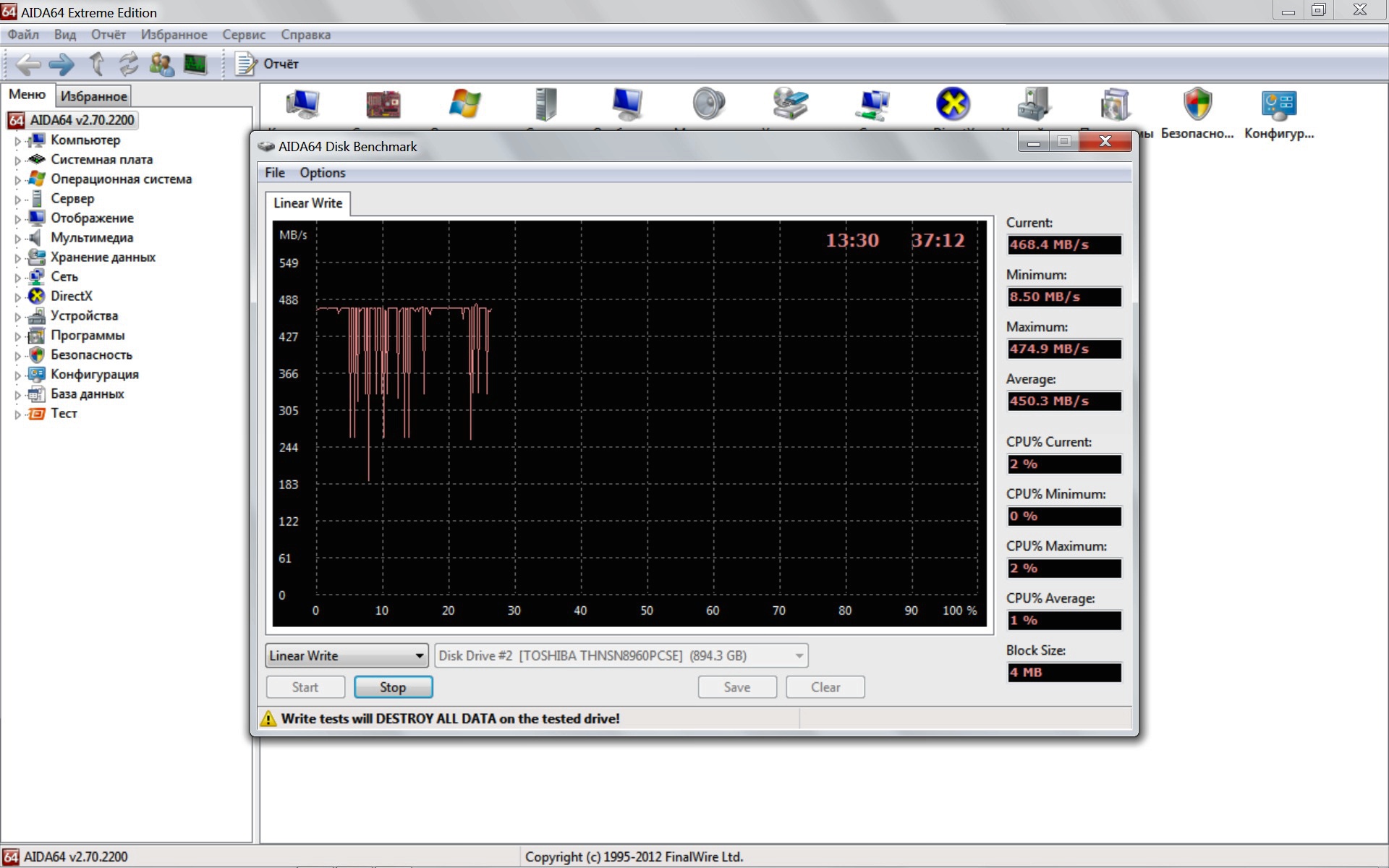Open the Сервис menu
The image size is (1389, 868).
pyautogui.click(x=243, y=35)
